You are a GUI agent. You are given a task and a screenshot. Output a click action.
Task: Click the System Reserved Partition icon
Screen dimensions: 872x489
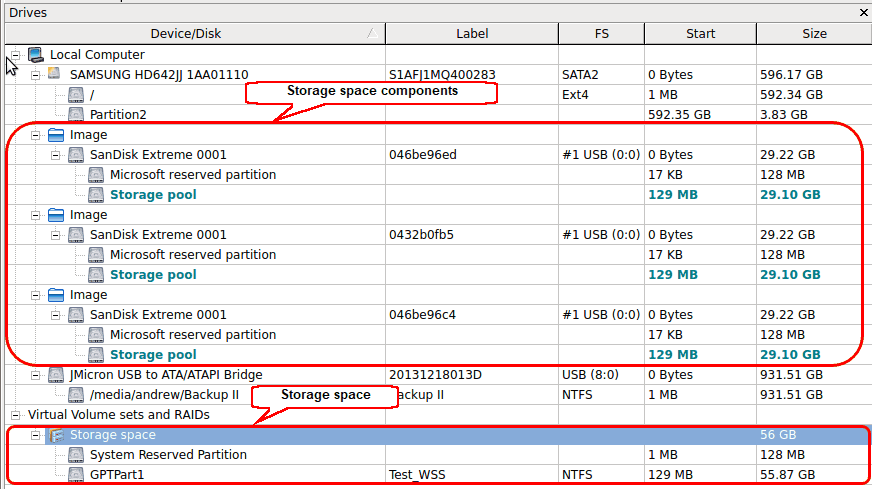pos(76,455)
